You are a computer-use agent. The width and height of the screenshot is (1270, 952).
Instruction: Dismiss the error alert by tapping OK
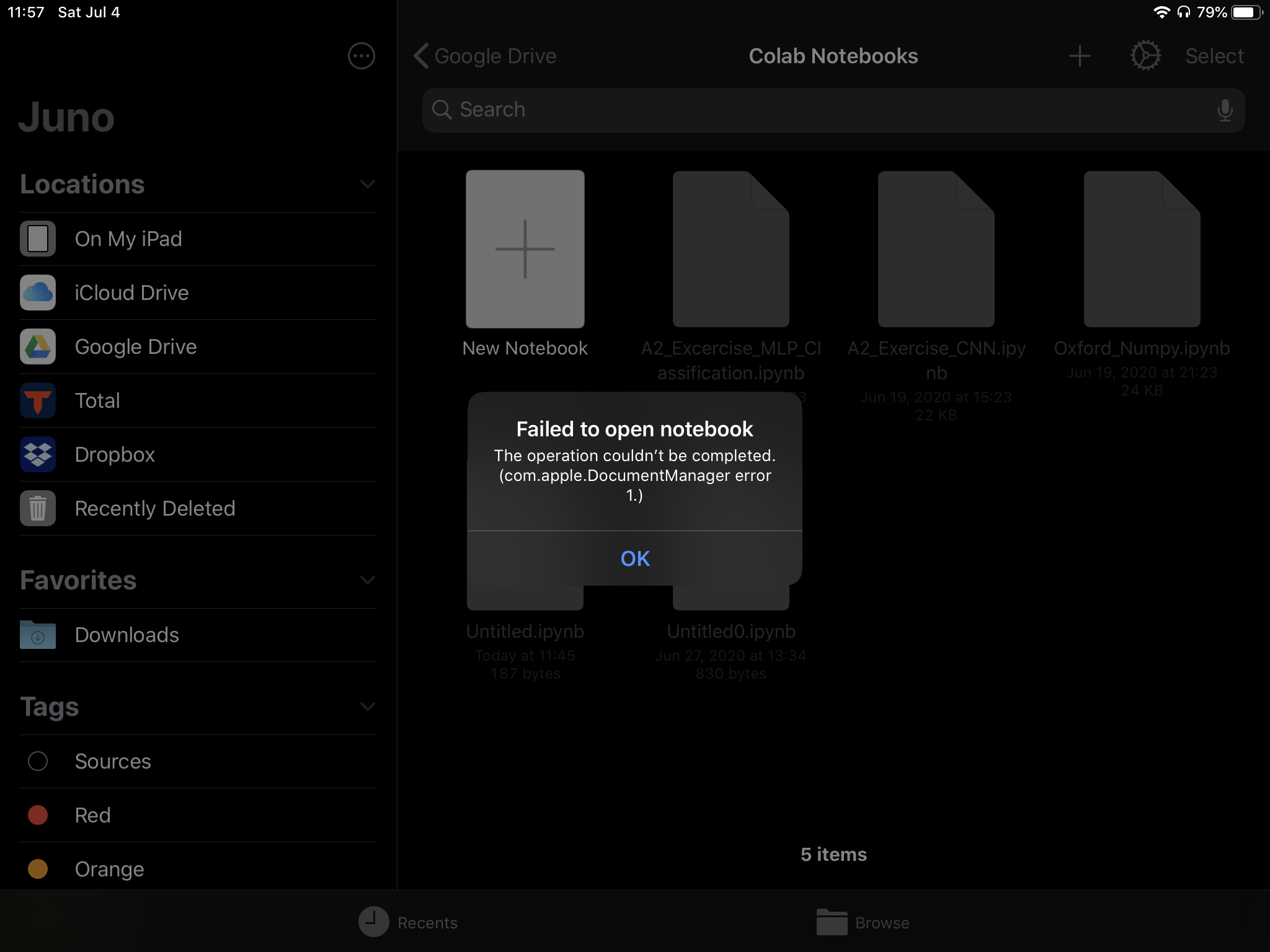tap(635, 558)
